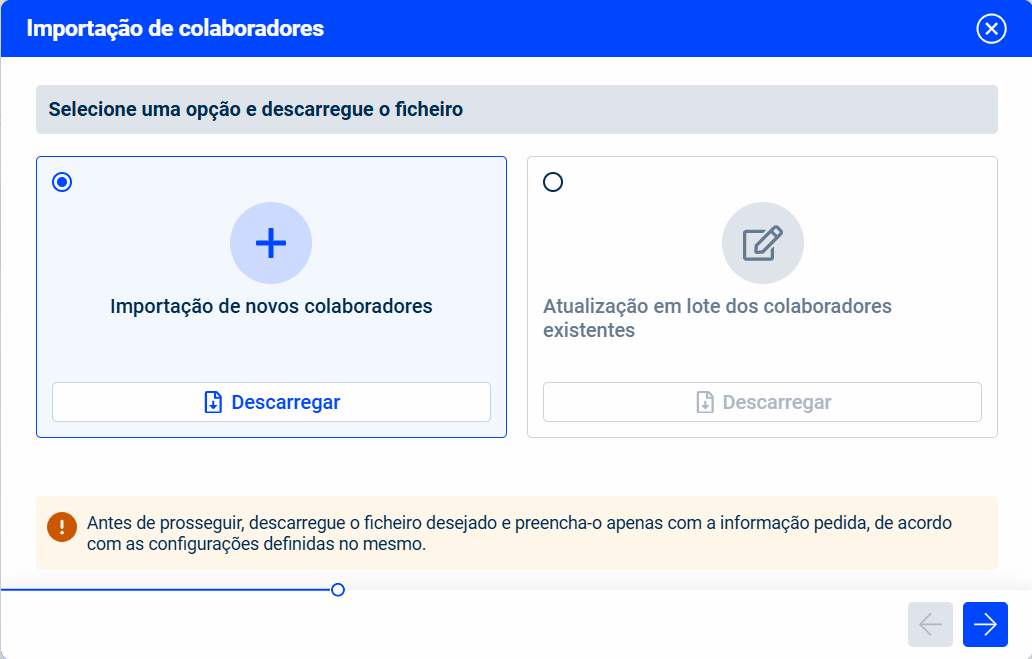The image size is (1032, 659).
Task: Select the batch update existing collaborators radio
Action: (553, 182)
